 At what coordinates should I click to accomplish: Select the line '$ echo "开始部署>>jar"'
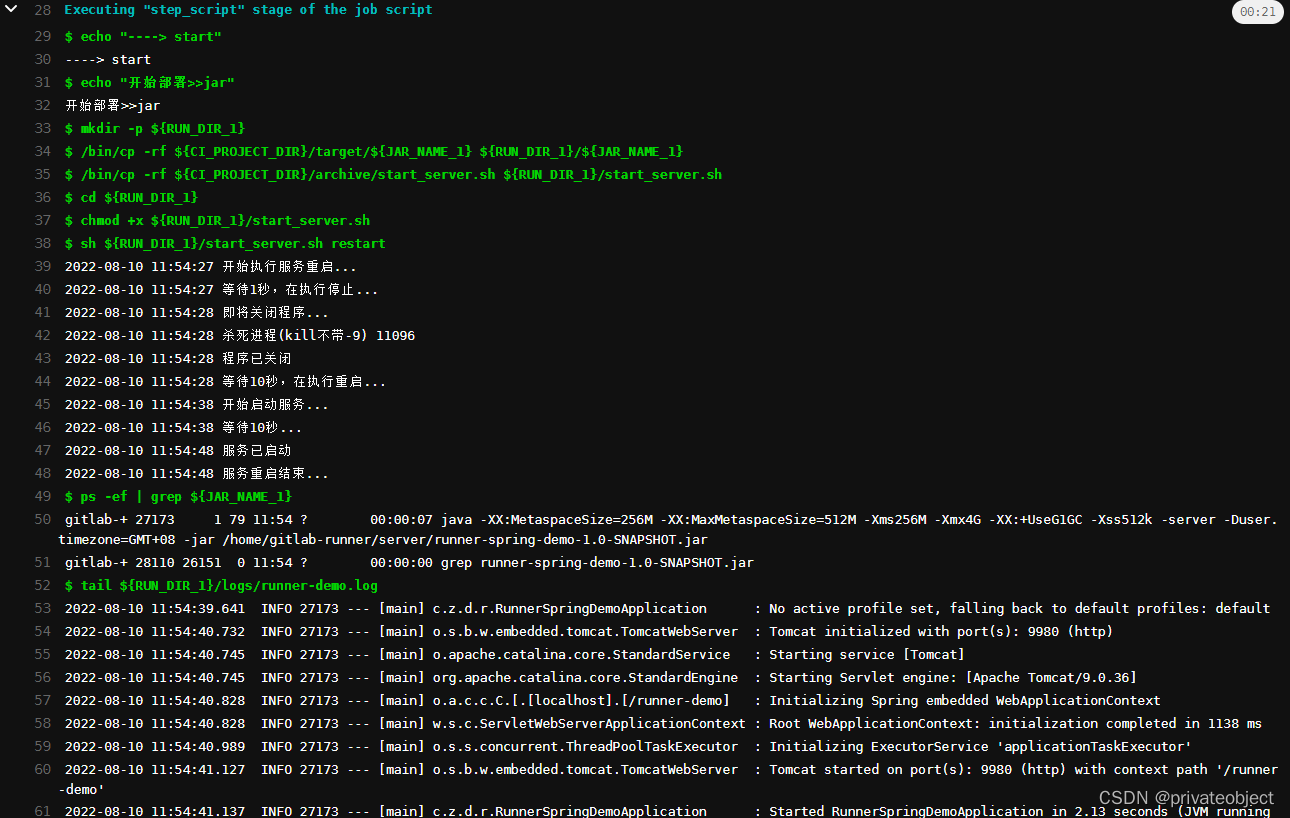tap(150, 82)
